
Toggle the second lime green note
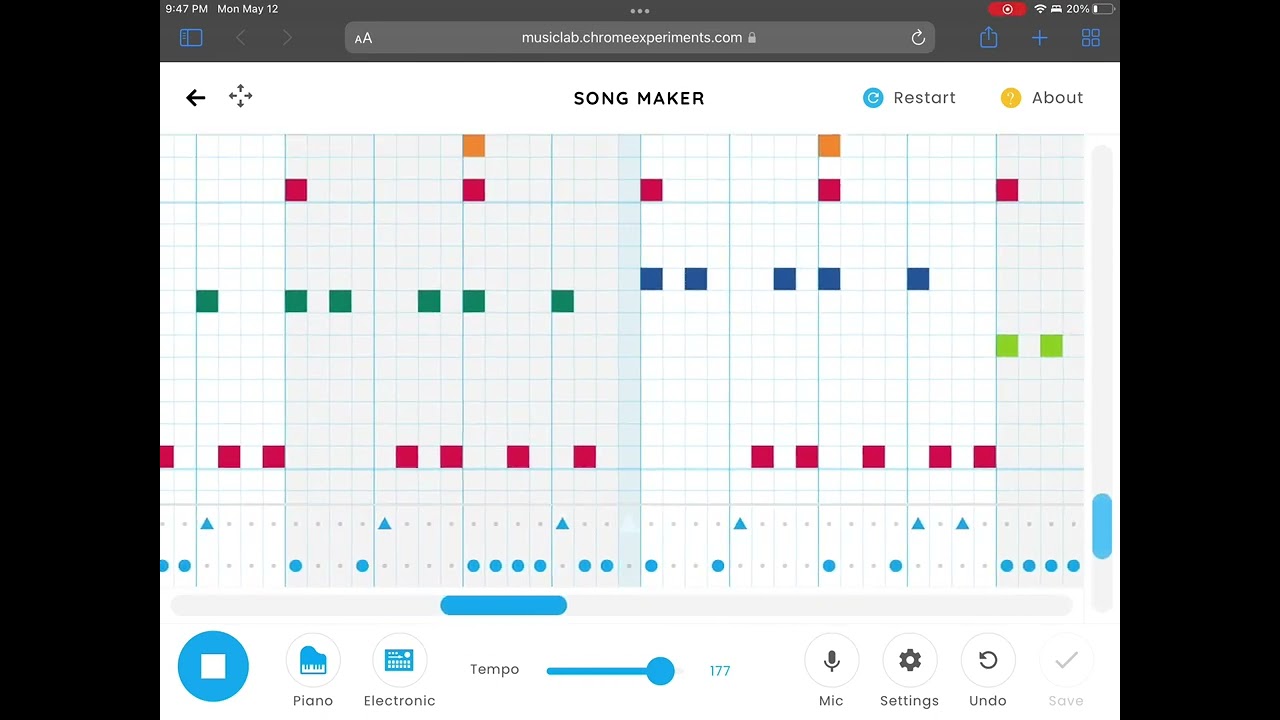click(1051, 346)
